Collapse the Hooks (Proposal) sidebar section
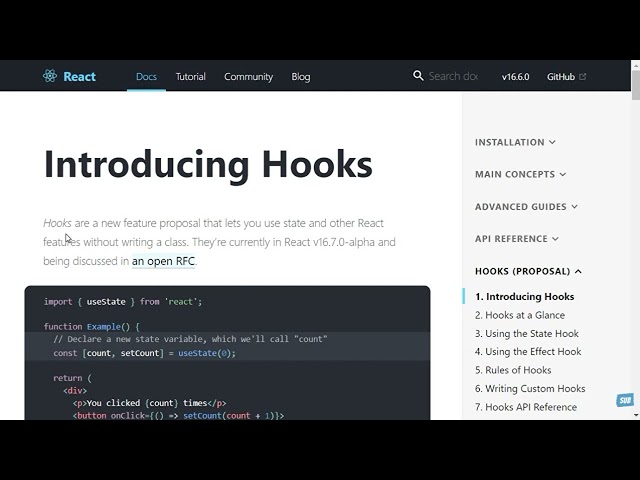The height and width of the screenshot is (480, 640). click(528, 271)
